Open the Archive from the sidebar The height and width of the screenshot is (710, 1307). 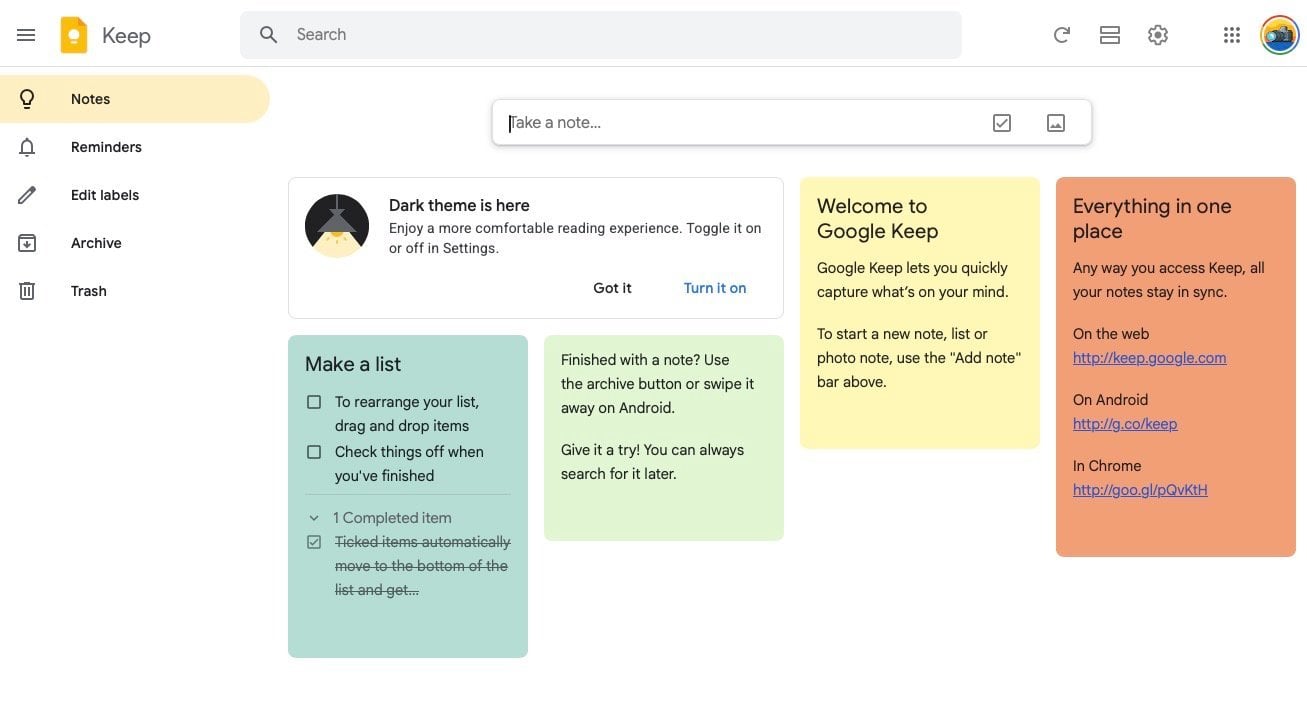tap(96, 242)
